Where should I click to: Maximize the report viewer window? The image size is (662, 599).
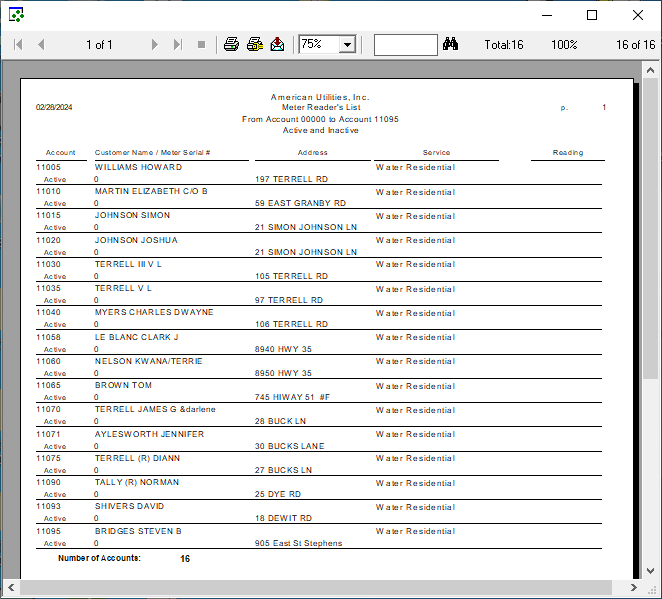(x=592, y=15)
